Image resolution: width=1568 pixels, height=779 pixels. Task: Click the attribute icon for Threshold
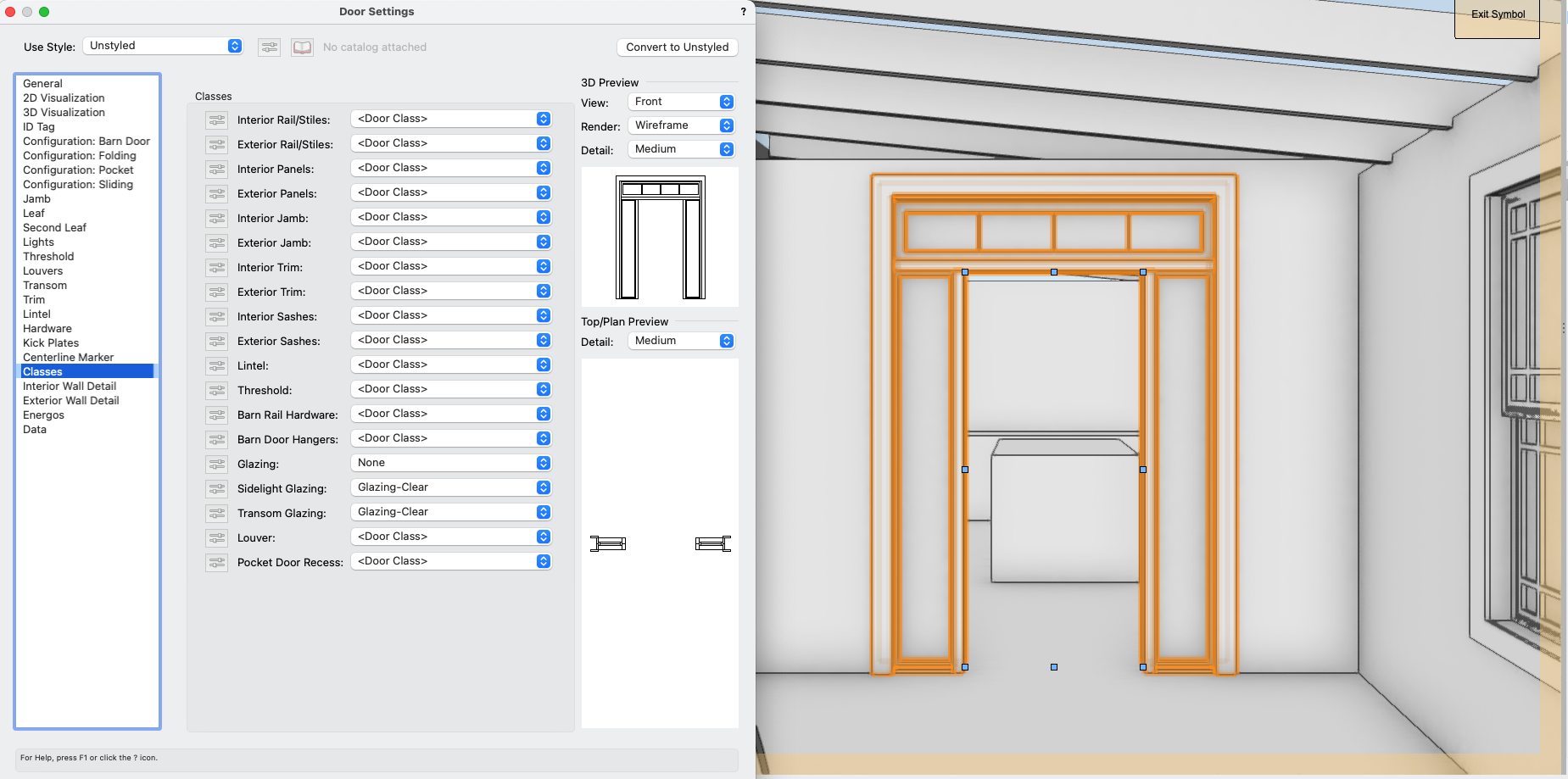(x=216, y=390)
